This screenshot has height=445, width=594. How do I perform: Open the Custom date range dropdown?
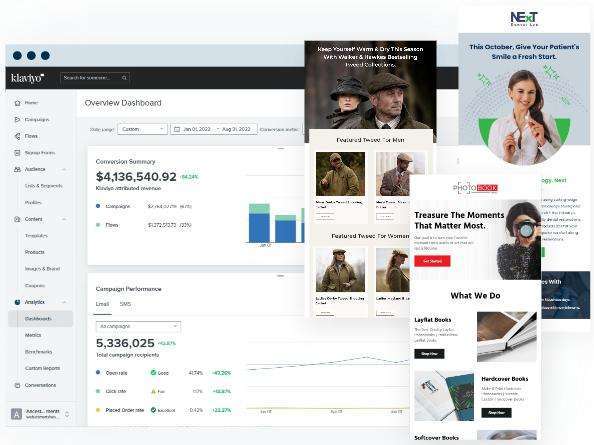[142, 129]
